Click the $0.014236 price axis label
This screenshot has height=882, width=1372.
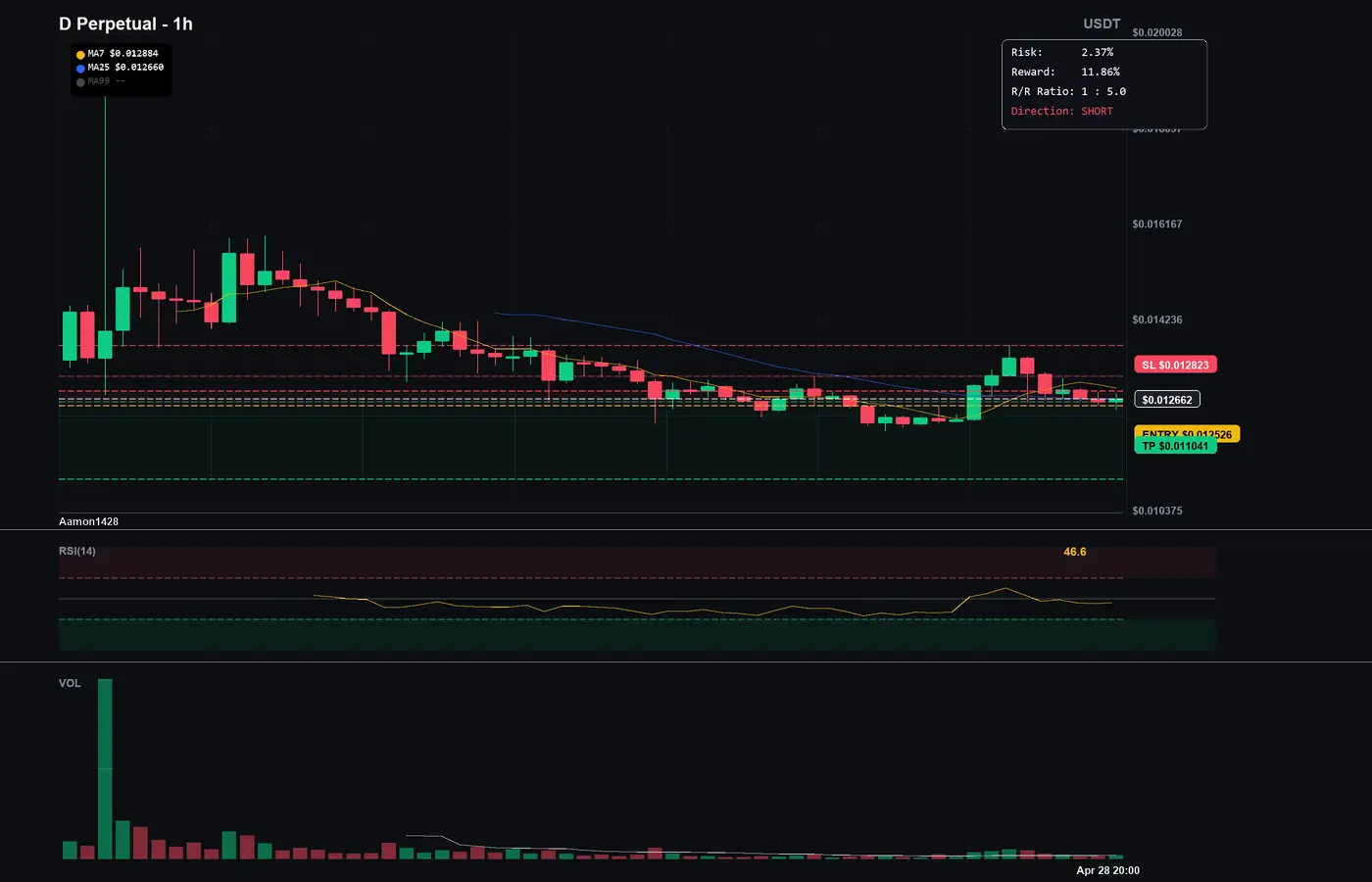(x=1157, y=319)
